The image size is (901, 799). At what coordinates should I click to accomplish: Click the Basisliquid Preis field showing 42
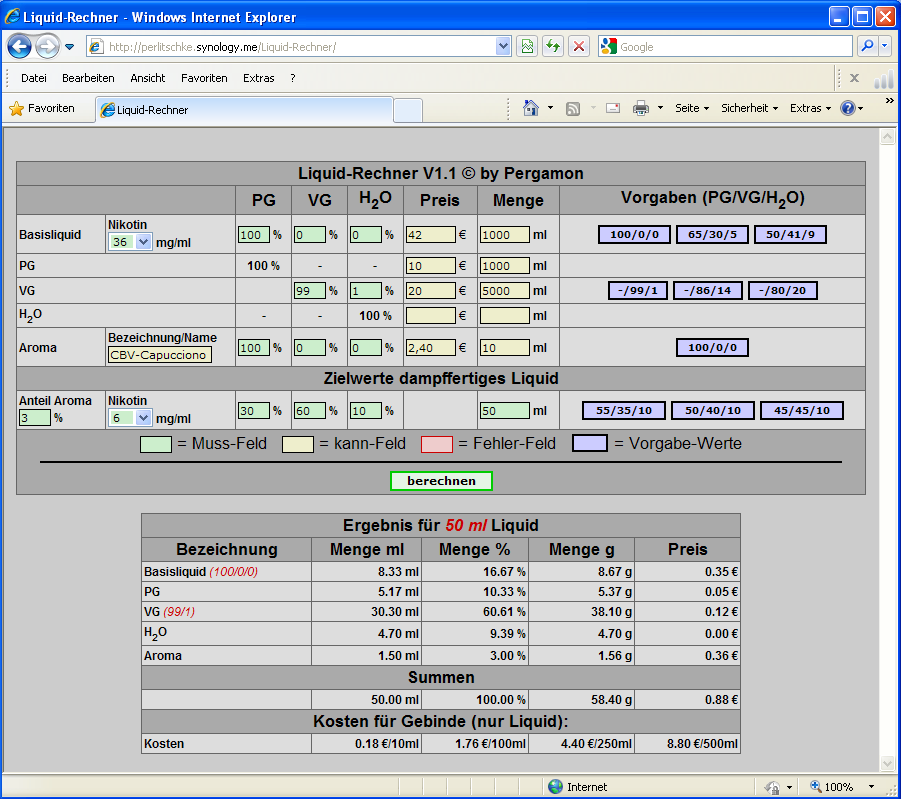430,235
